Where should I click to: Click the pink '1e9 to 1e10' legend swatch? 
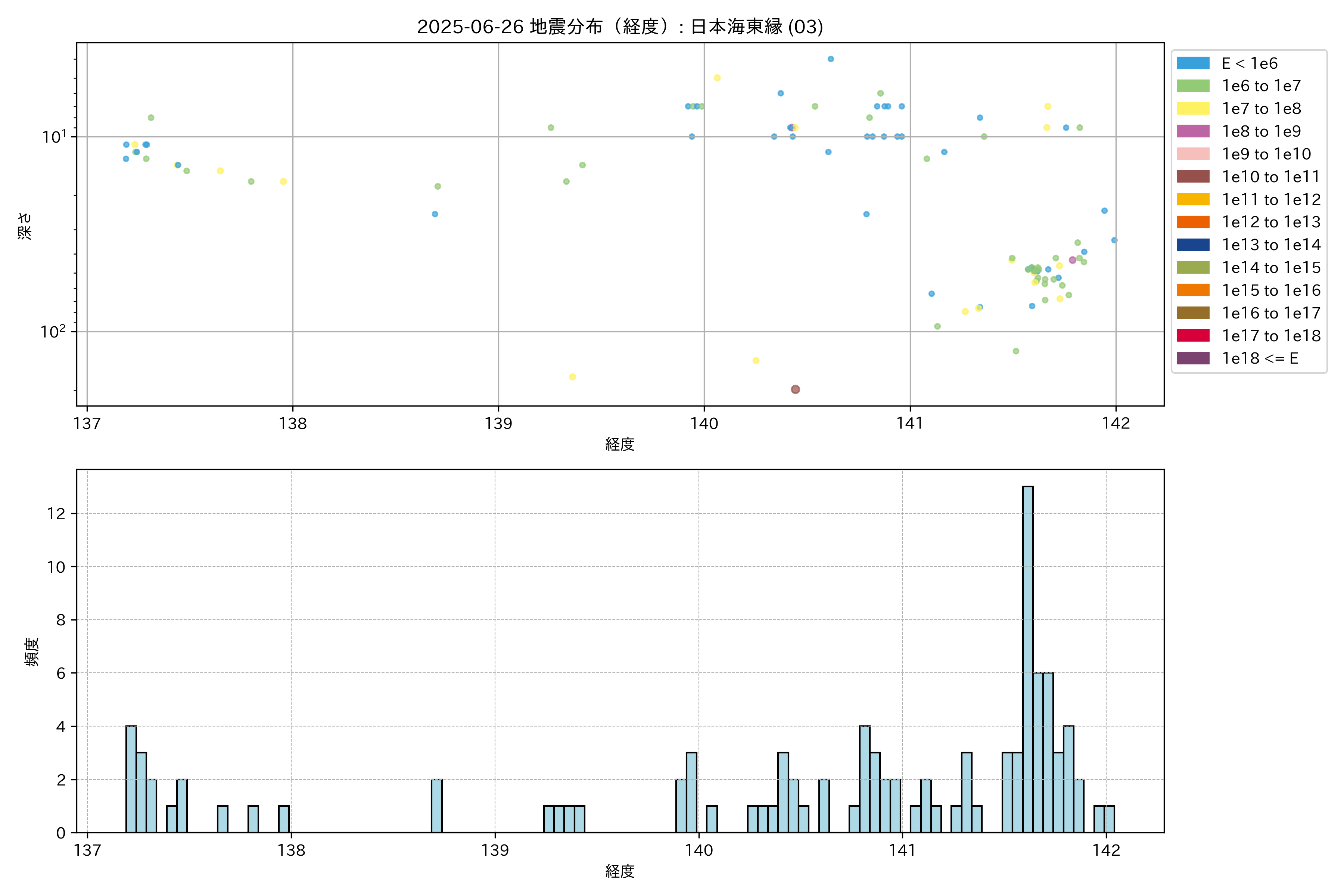(x=1193, y=154)
